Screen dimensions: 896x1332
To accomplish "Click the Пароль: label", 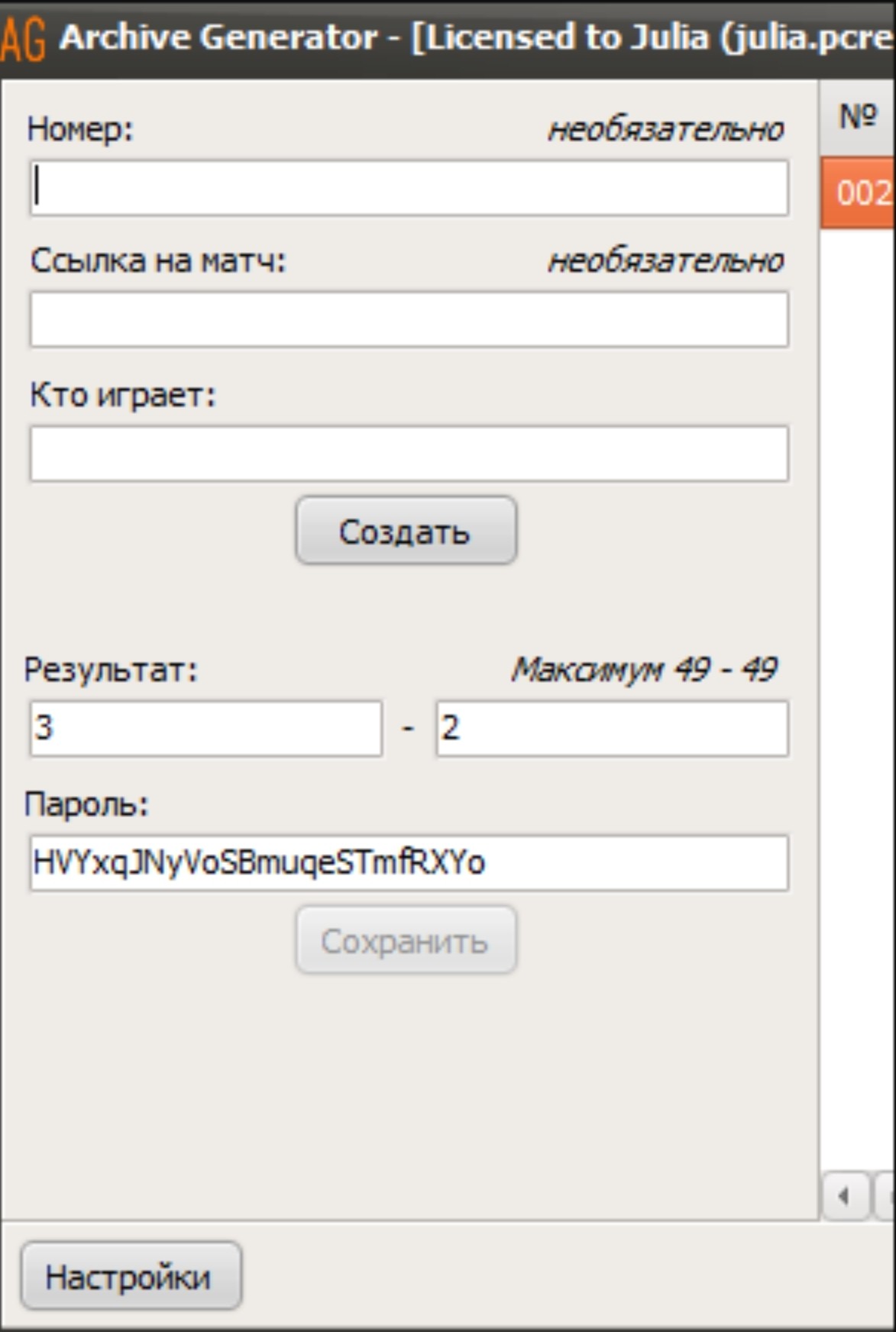I will pyautogui.click(x=86, y=804).
